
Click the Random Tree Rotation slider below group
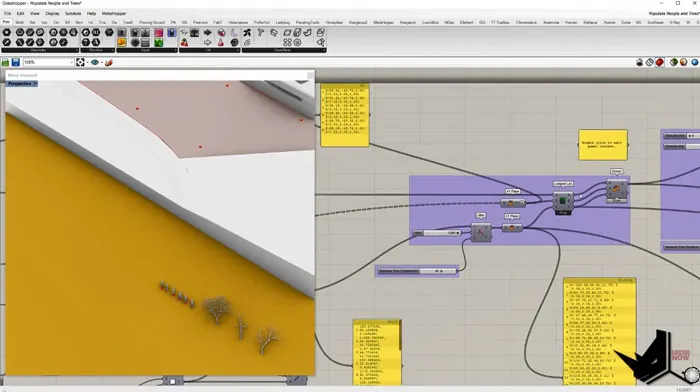tap(417, 271)
